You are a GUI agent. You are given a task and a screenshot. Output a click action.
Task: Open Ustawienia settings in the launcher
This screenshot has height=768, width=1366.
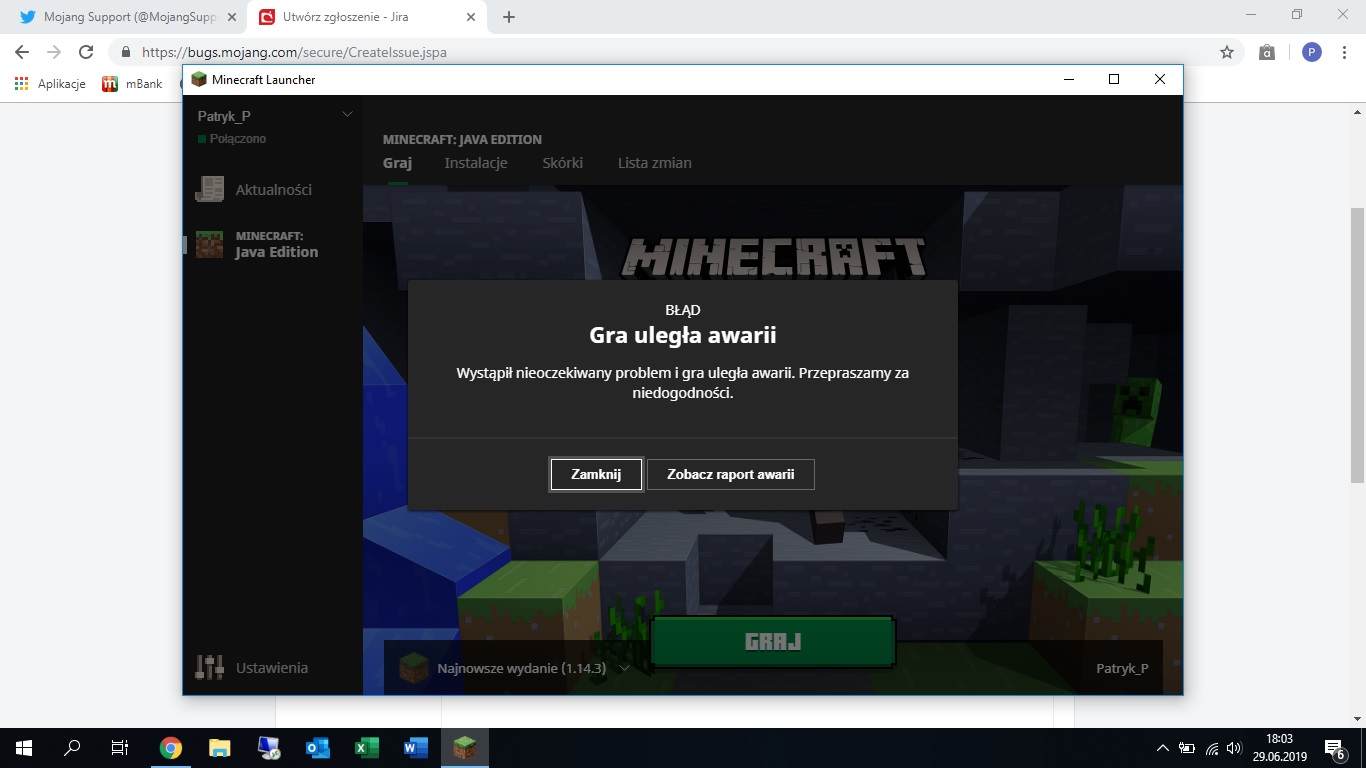(252, 668)
